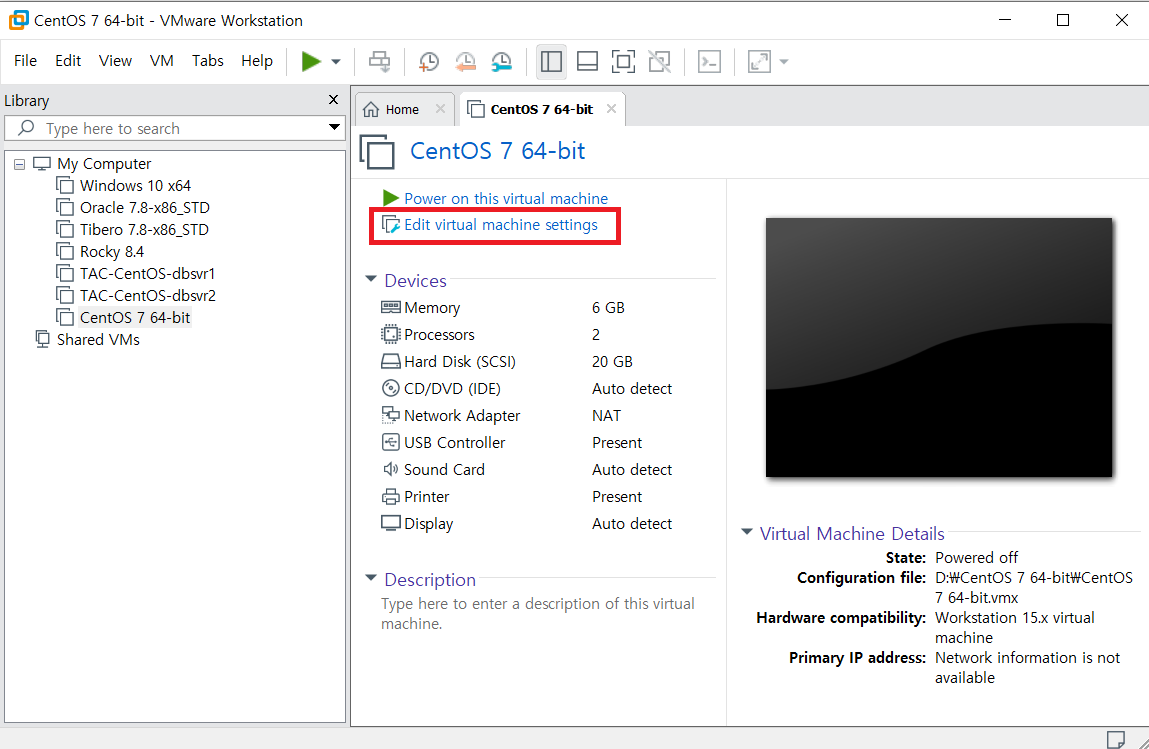Click Send Ctrl+Alt+Del toolbar icon
The width and height of the screenshot is (1149, 749).
[379, 62]
